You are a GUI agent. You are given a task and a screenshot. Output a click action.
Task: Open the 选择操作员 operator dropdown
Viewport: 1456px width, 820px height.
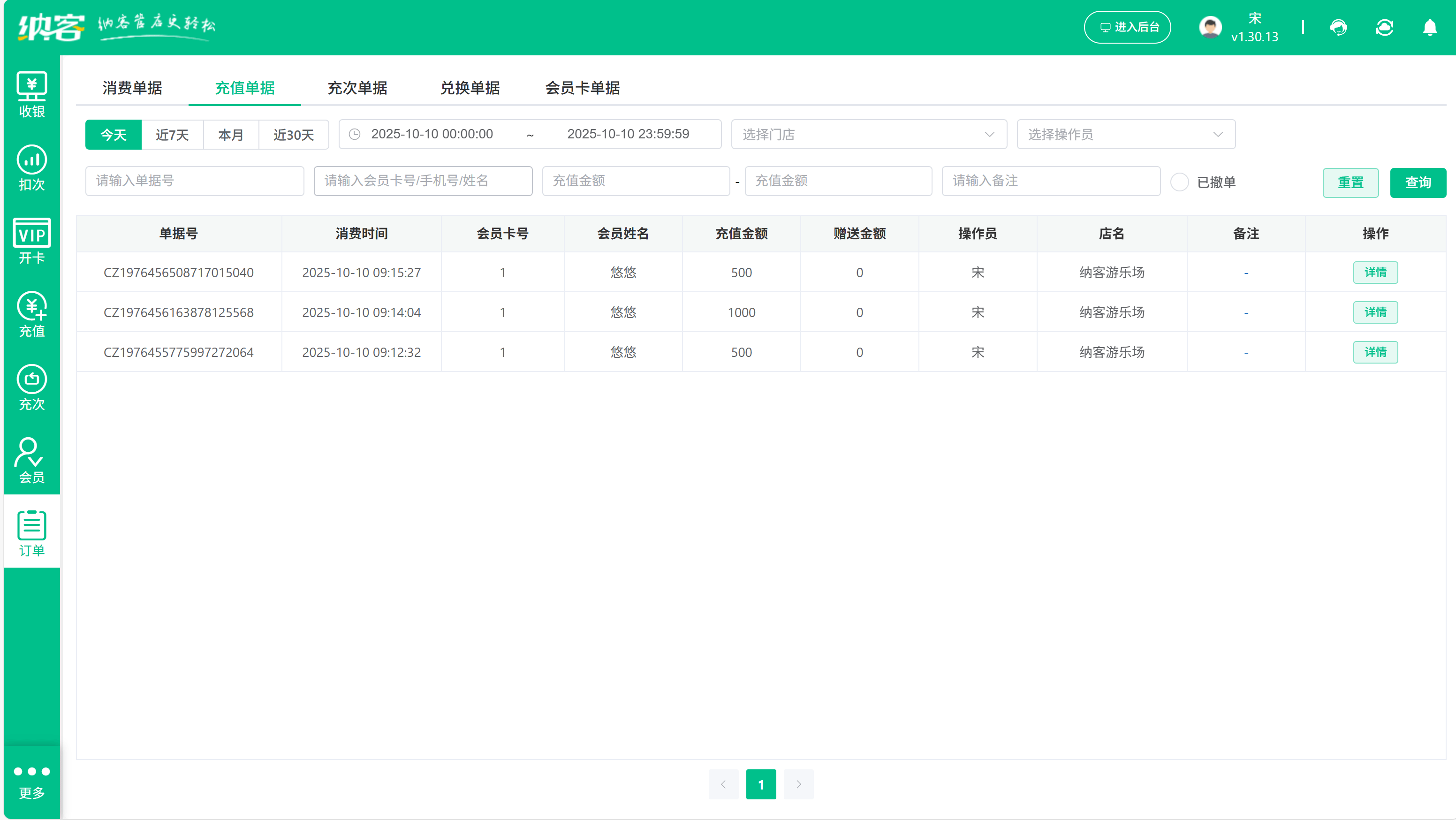(1125, 134)
